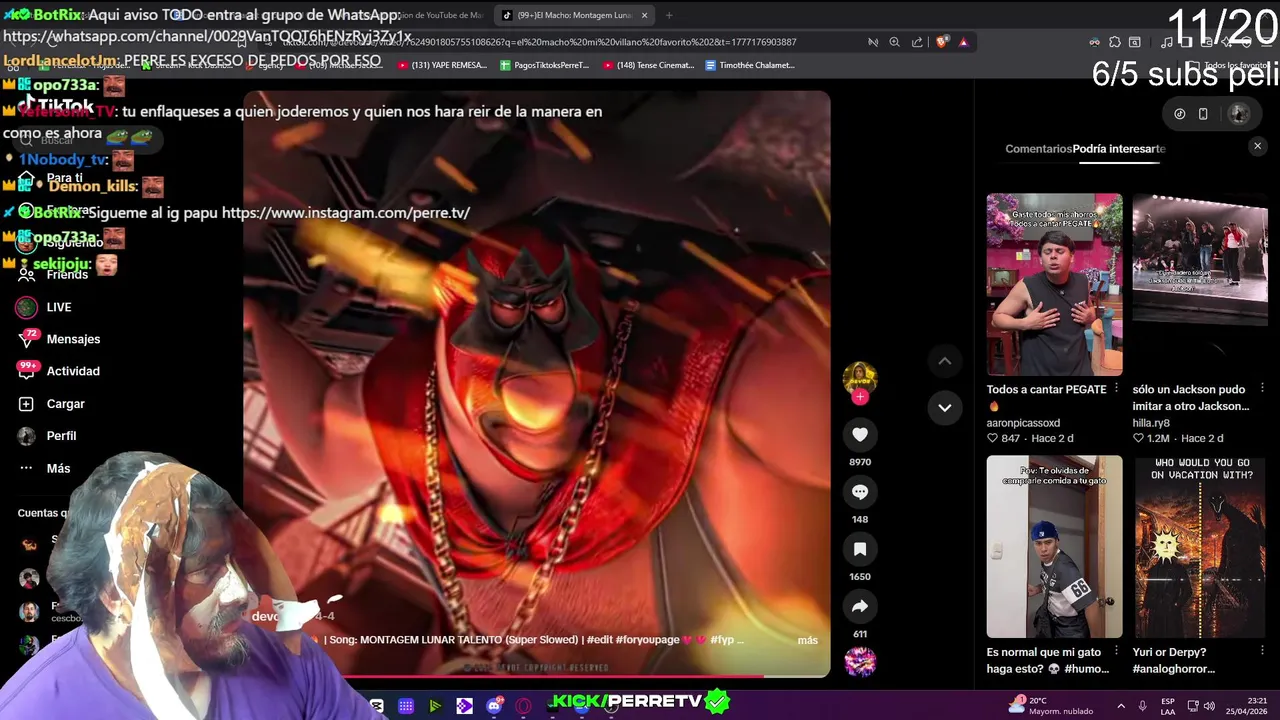Click the share page icon in the address bar
Image resolution: width=1280 pixels, height=720 pixels.
917,42
